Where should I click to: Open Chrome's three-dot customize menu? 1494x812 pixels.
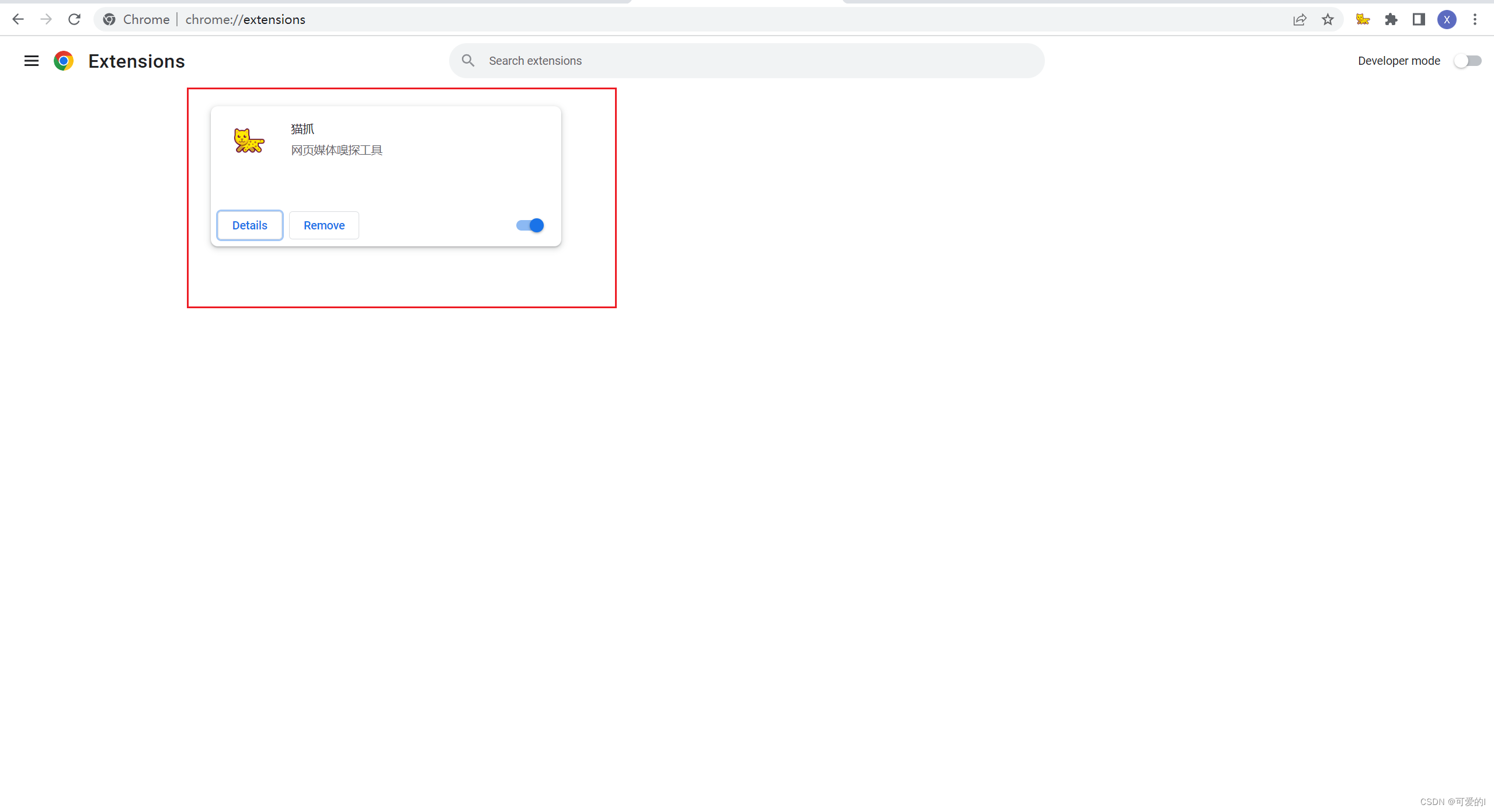click(x=1475, y=20)
